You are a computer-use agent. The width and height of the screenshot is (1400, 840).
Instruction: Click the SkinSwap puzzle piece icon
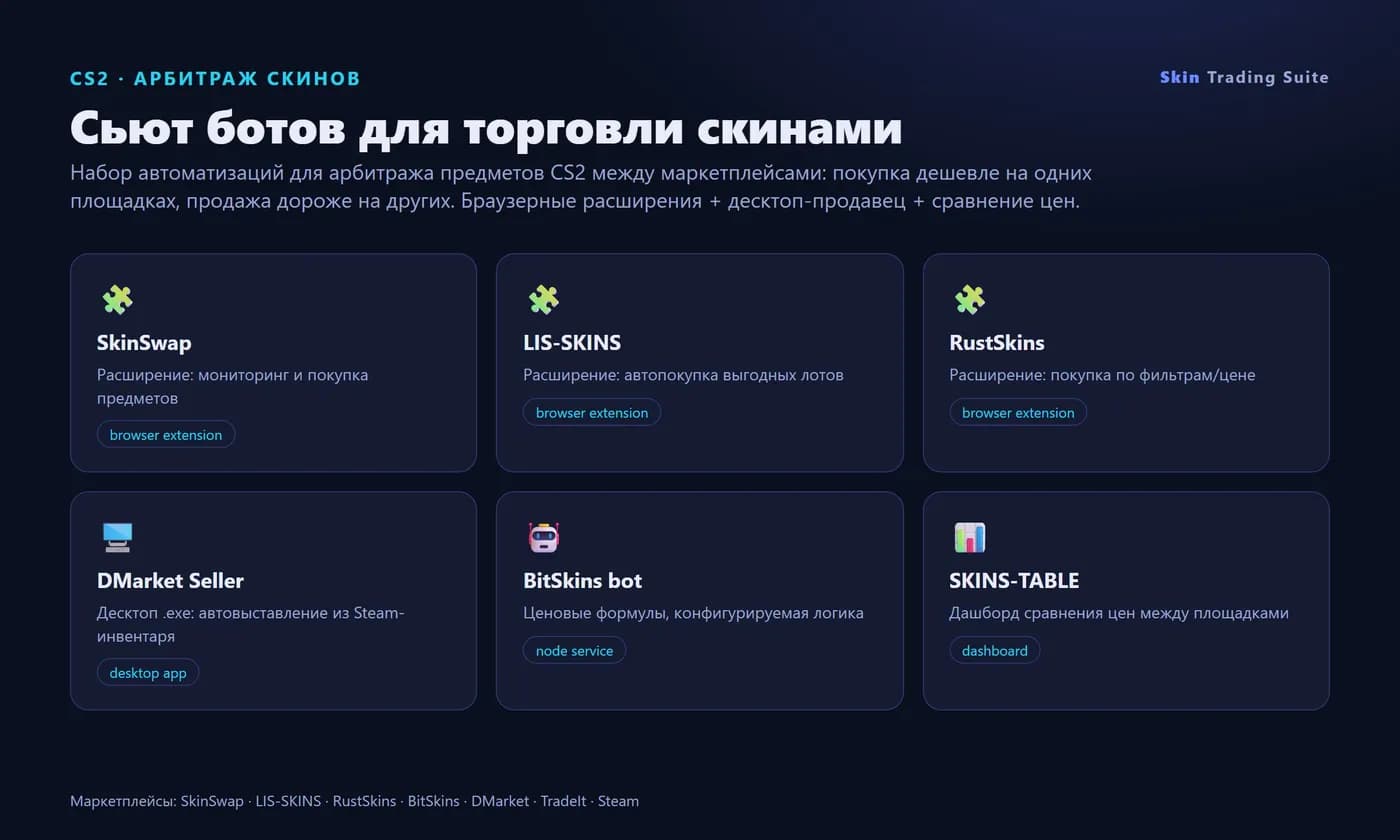coord(117,299)
